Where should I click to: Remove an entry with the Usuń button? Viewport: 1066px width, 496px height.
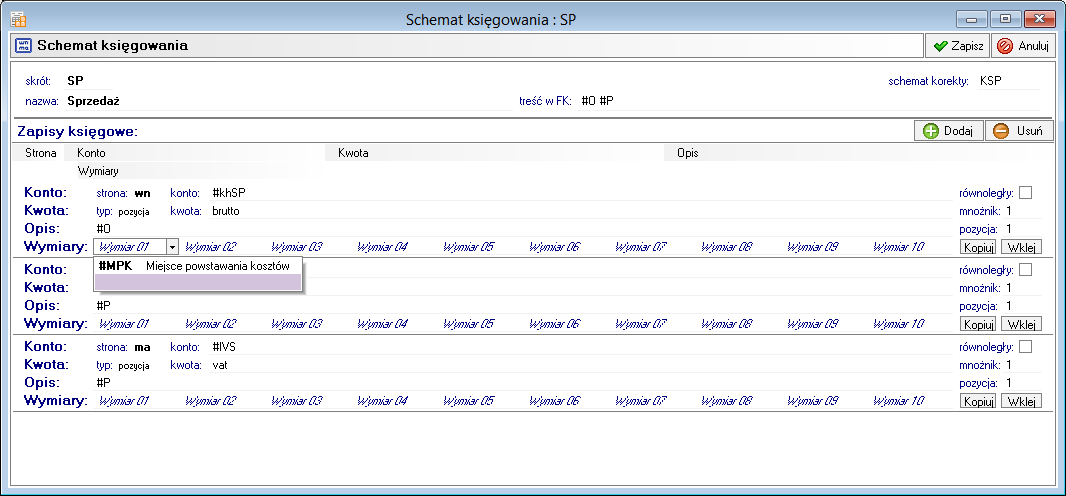[x=1019, y=131]
